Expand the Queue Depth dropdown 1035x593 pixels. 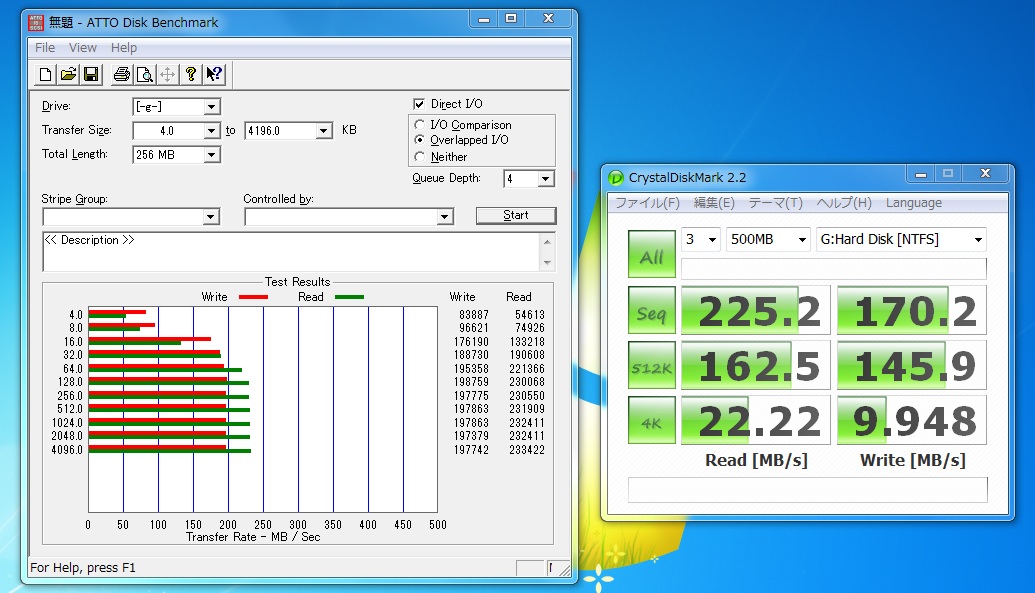[x=545, y=179]
